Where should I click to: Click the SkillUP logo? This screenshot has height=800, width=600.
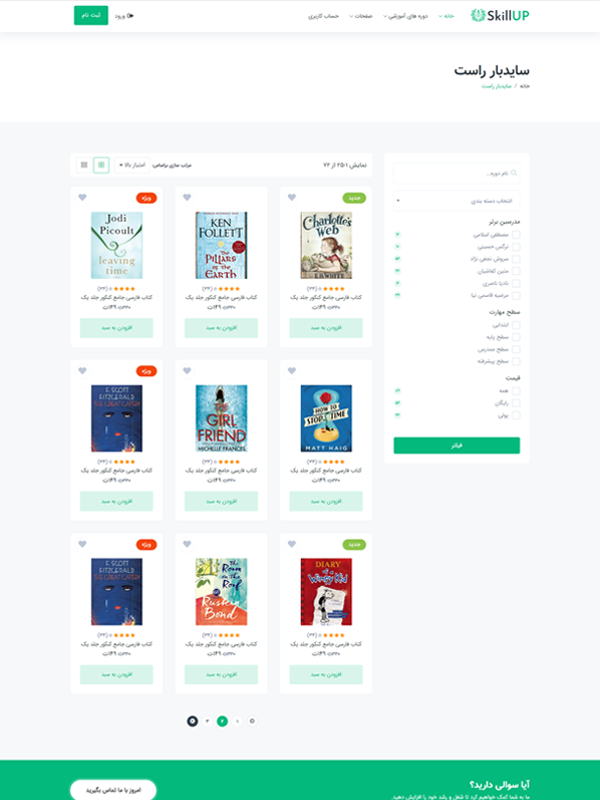pos(499,16)
